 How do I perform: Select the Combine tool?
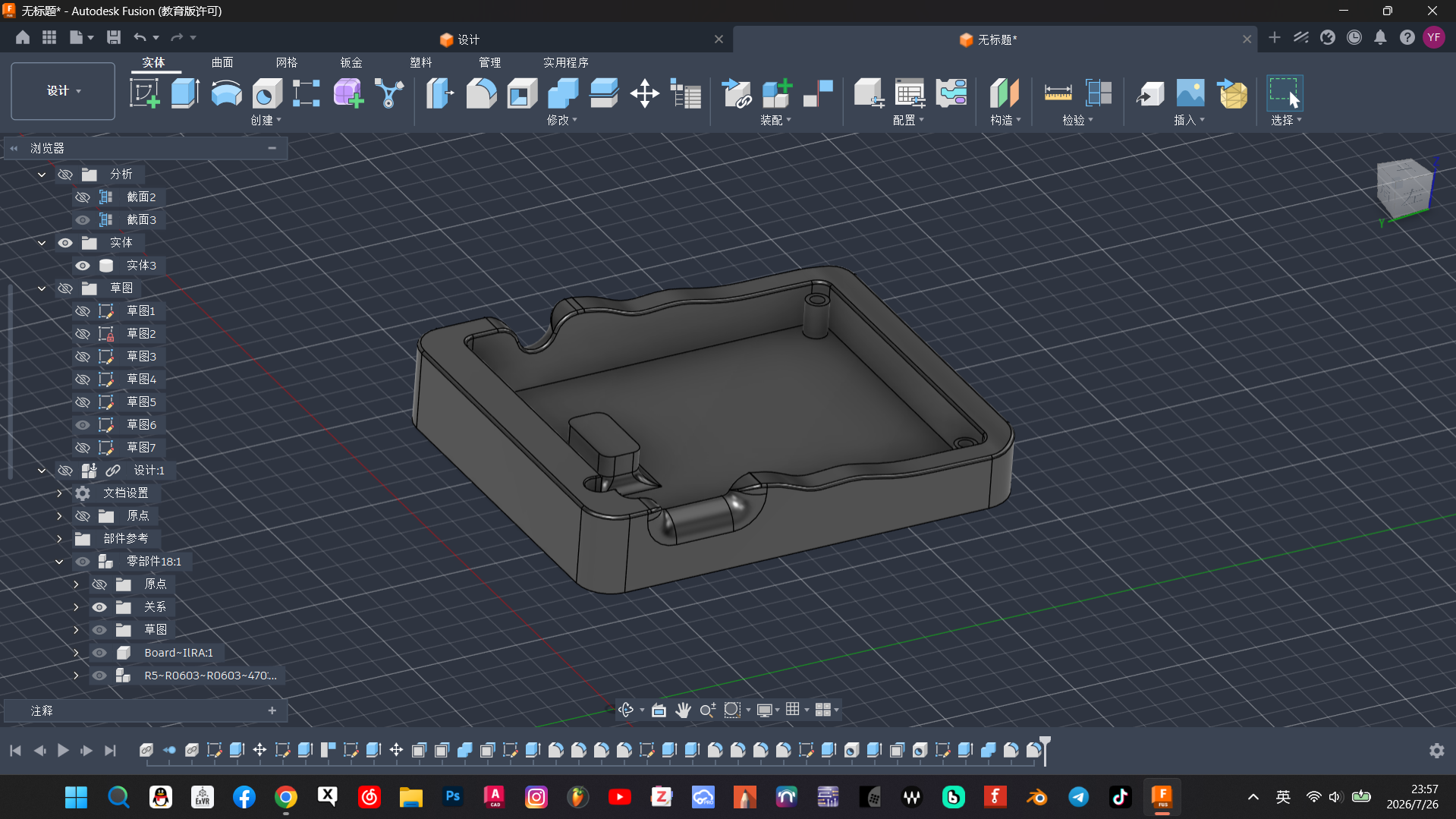[563, 93]
